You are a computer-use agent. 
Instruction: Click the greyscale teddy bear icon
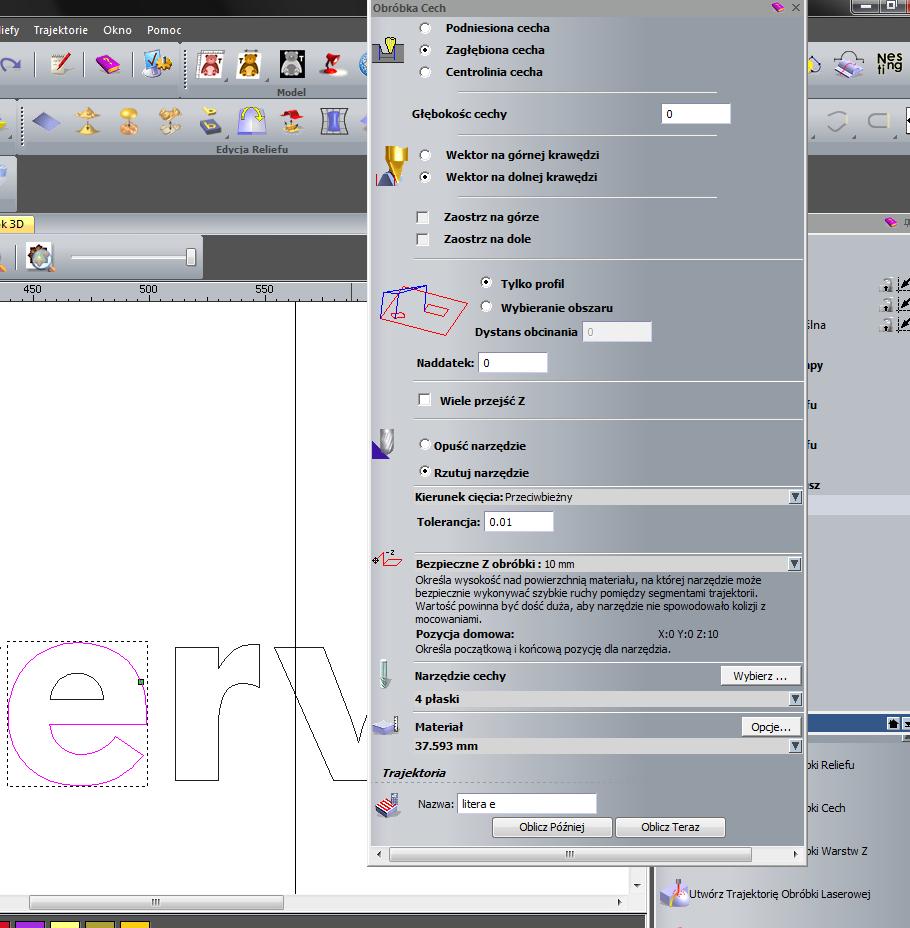click(x=292, y=65)
